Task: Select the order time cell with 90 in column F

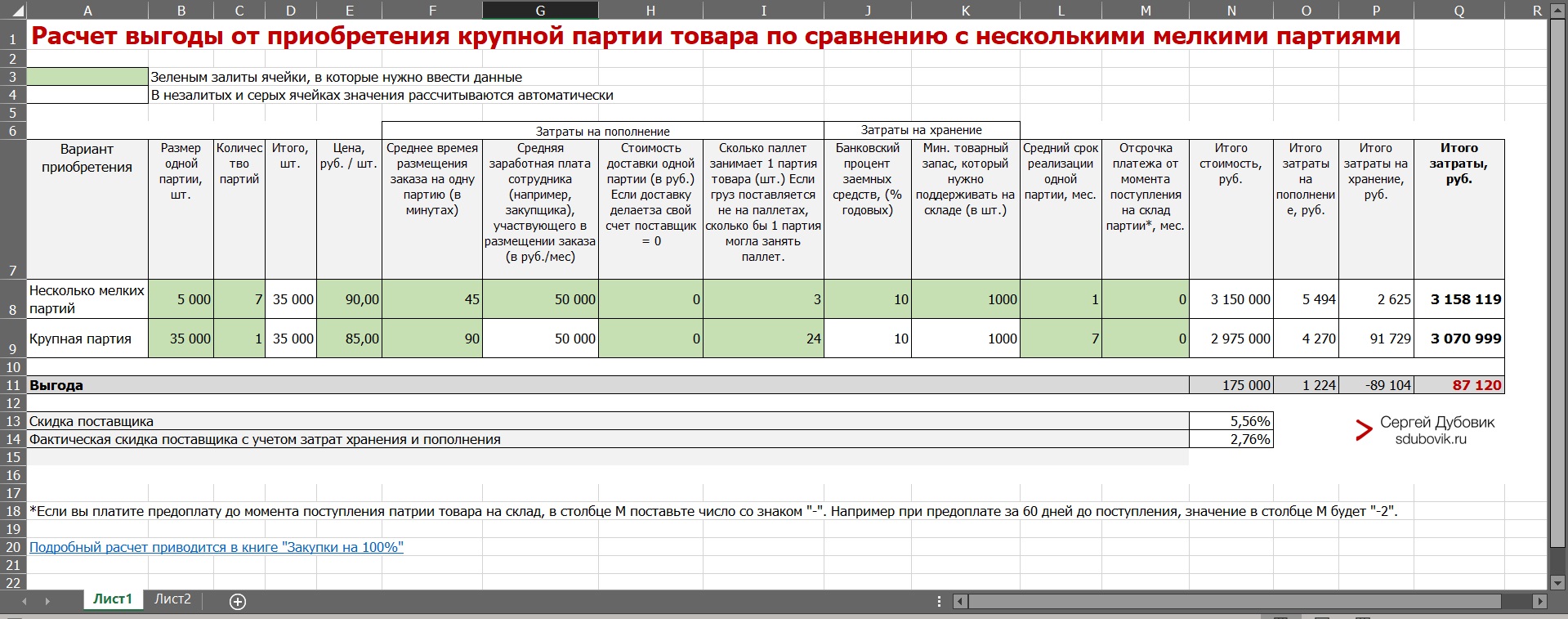Action: tap(432, 339)
